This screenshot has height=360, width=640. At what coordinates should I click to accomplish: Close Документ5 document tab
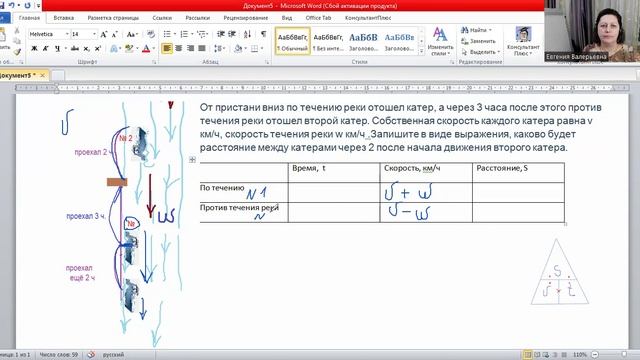[42, 76]
